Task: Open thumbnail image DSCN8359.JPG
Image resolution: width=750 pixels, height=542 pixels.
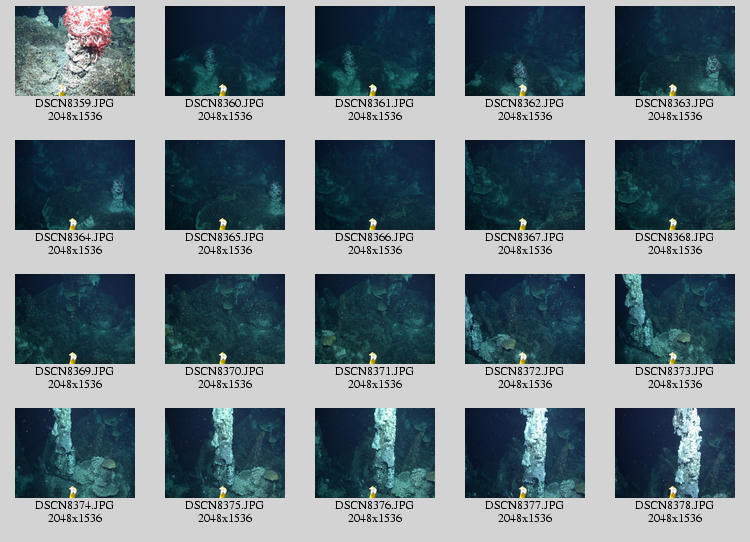Action: point(75,51)
